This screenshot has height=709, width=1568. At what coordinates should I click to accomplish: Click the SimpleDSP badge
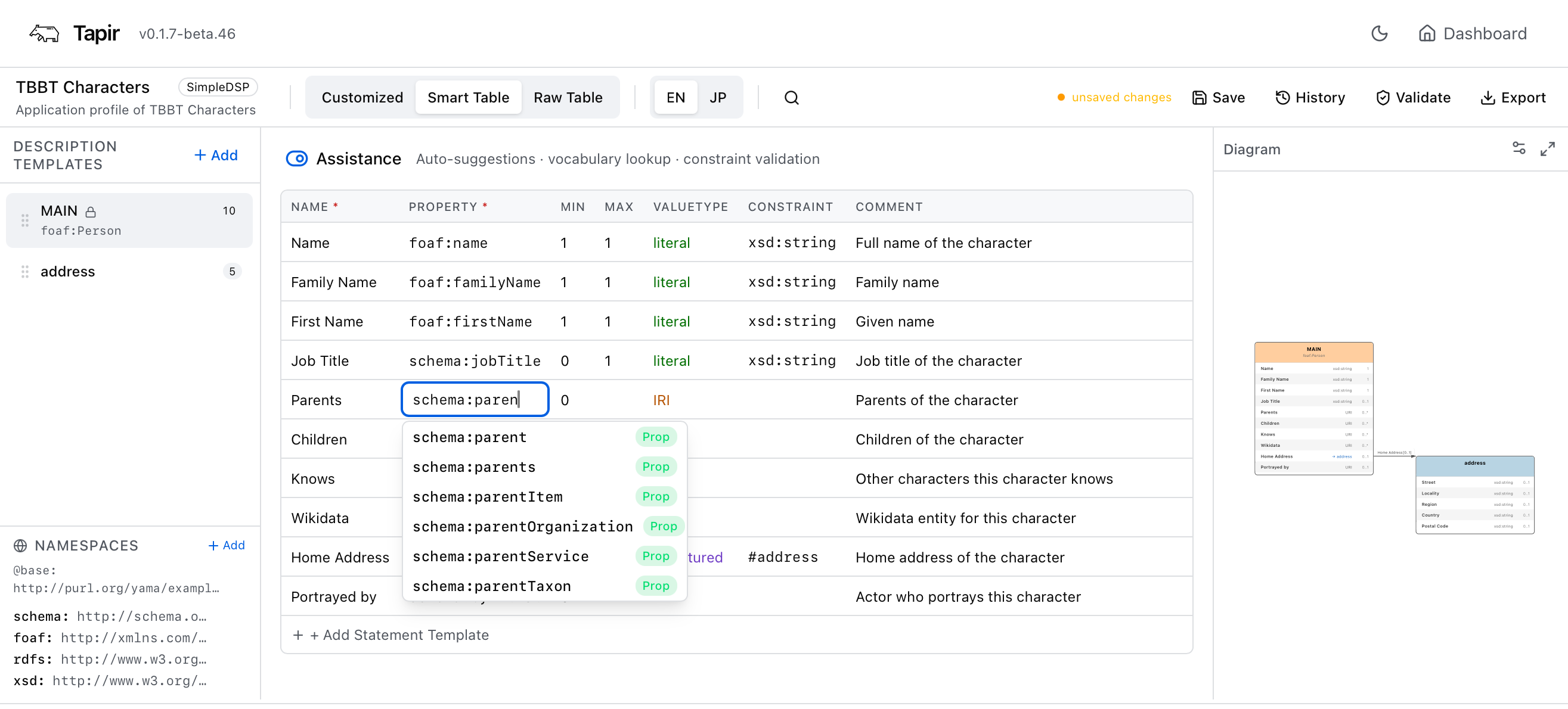click(x=217, y=87)
